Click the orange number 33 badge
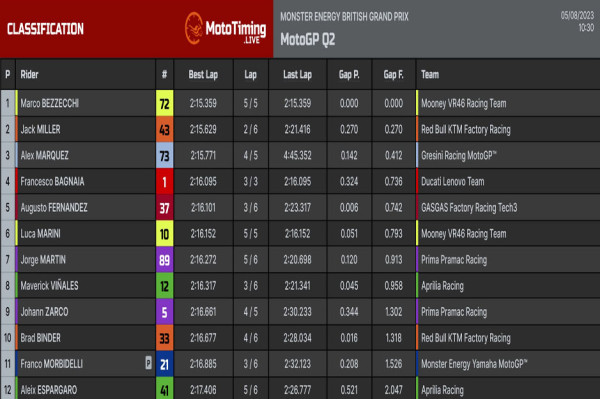The image size is (600, 399). [165, 338]
